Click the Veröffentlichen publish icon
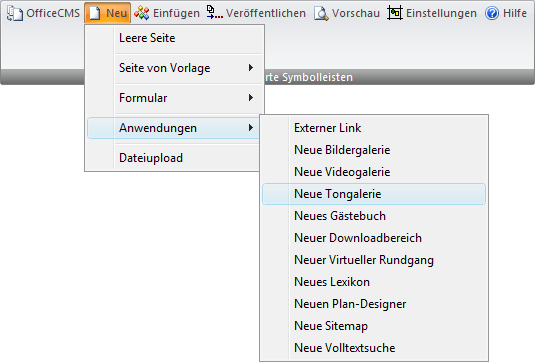 215,13
